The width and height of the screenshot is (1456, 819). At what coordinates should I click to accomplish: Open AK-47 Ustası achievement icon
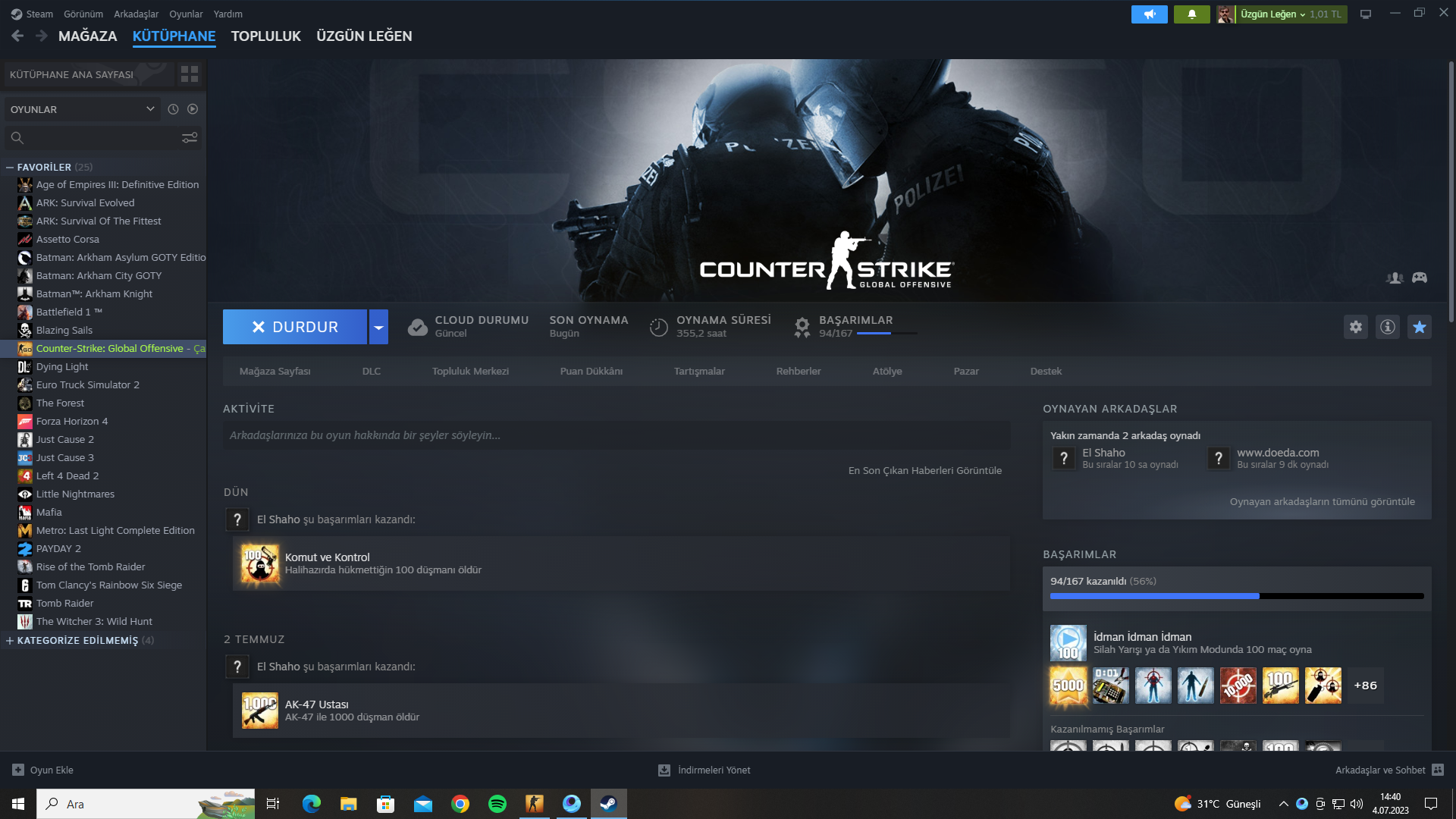260,711
